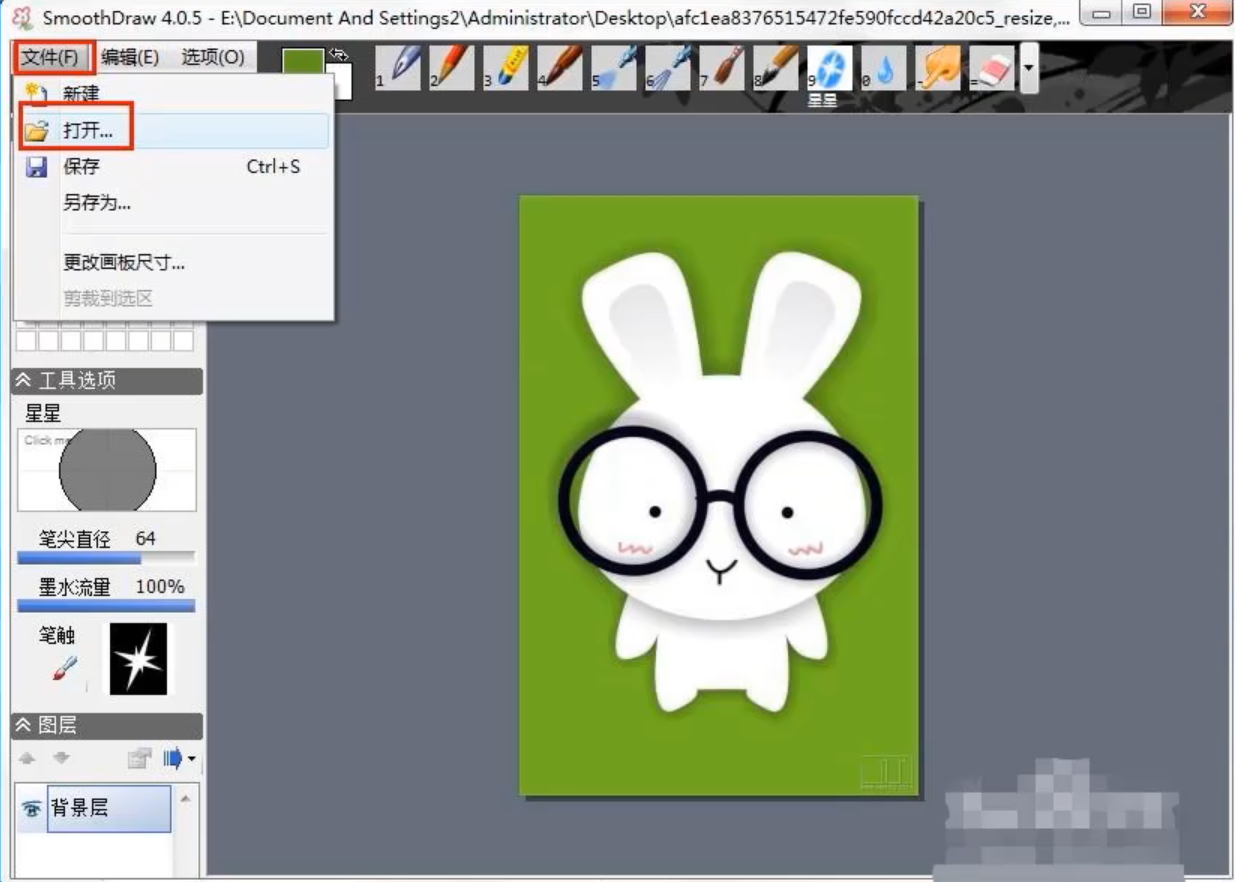Collapse the 工具选项 panel
Viewport: 1235px width, 882px height.
pos(23,381)
